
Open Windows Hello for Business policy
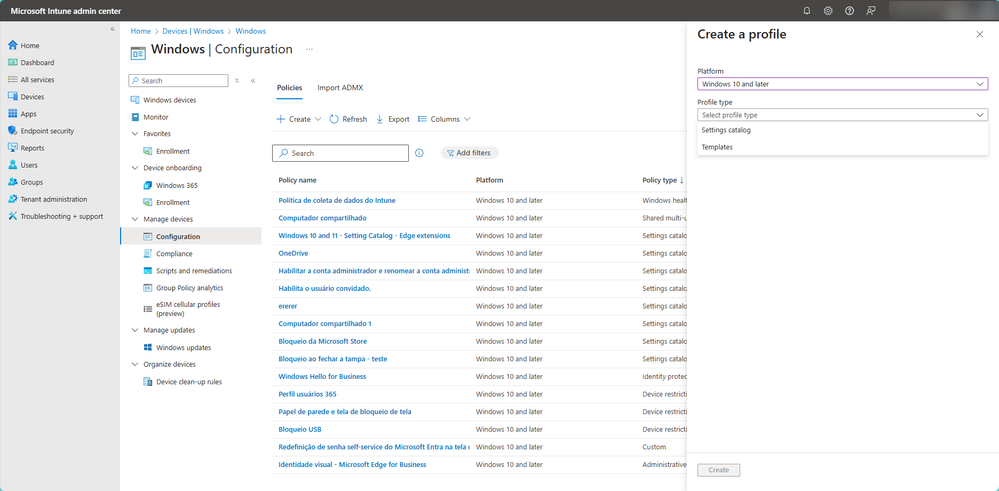(x=322, y=376)
